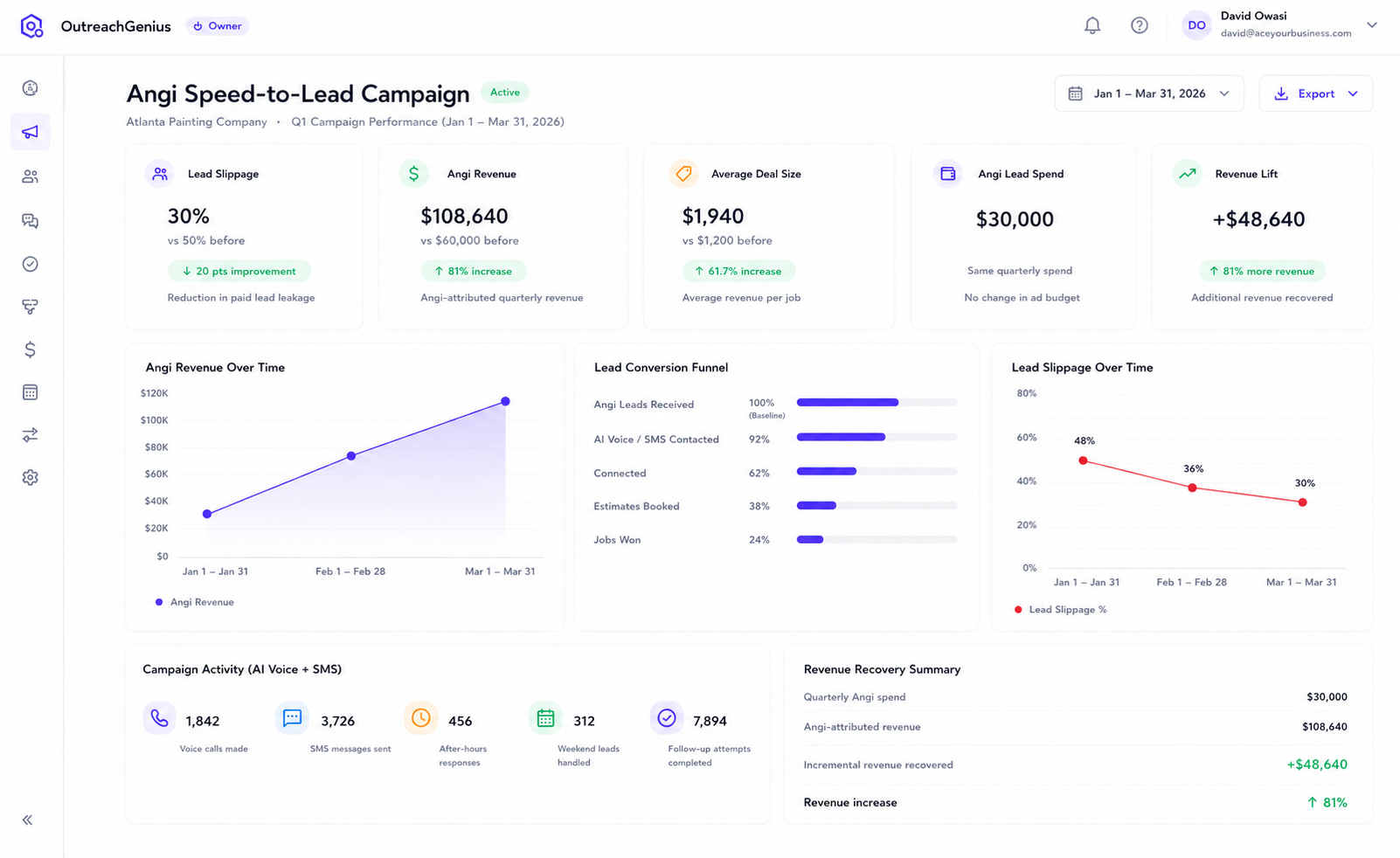Click the SMS messages sent icon

tap(292, 718)
